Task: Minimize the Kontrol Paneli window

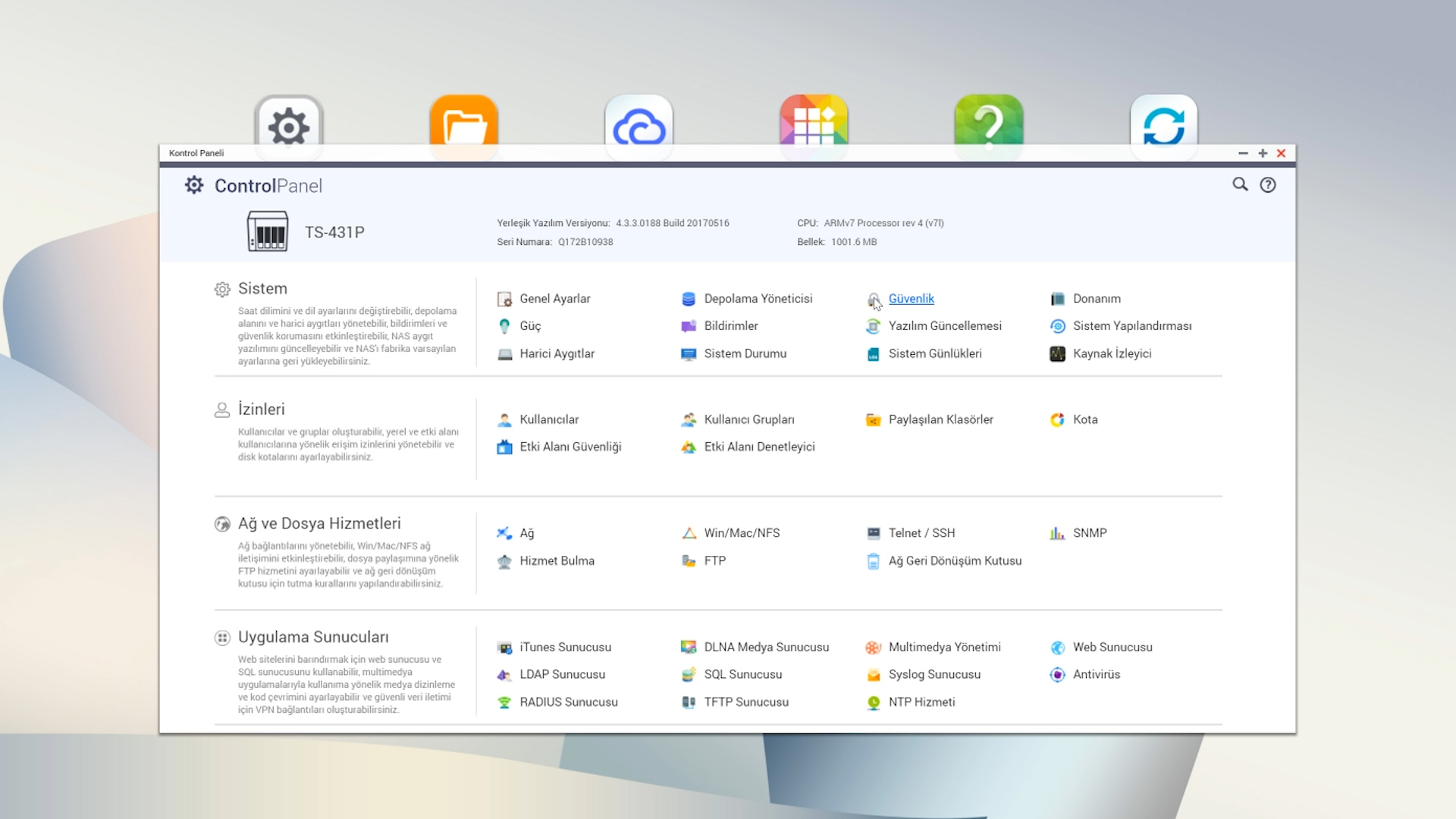Action: [x=1243, y=153]
